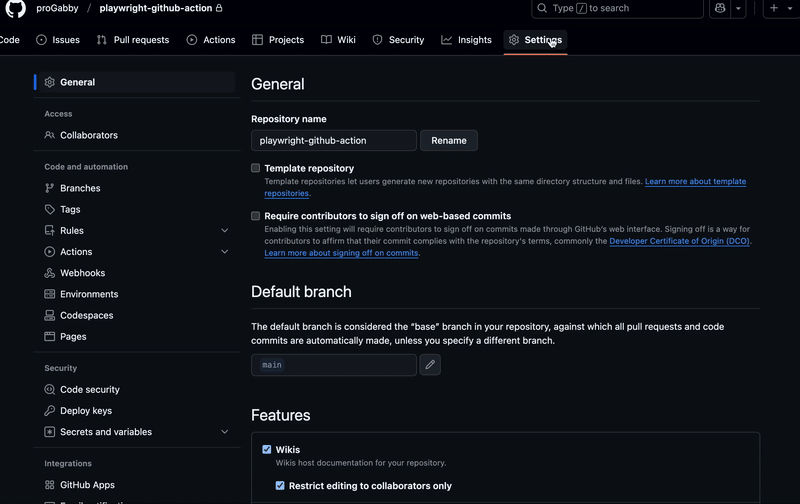Click the pencil edit default branch button
Viewport: 800px width, 504px height.
point(430,365)
